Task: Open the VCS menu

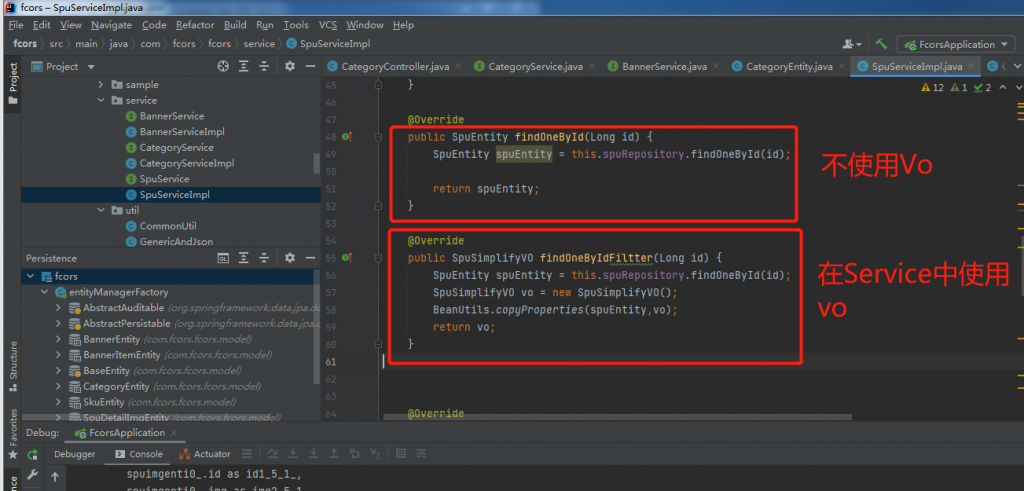Action: click(x=328, y=25)
